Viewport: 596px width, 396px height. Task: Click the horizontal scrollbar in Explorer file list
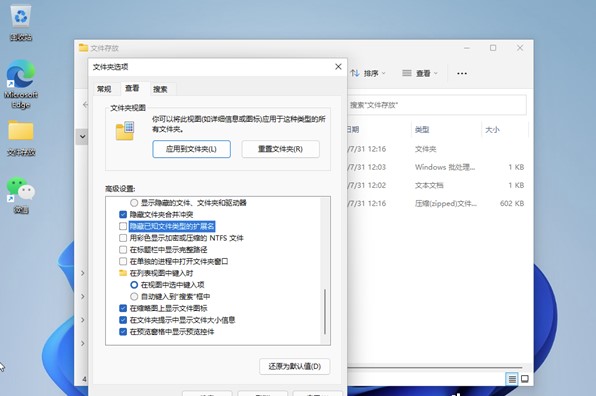coord(436,368)
